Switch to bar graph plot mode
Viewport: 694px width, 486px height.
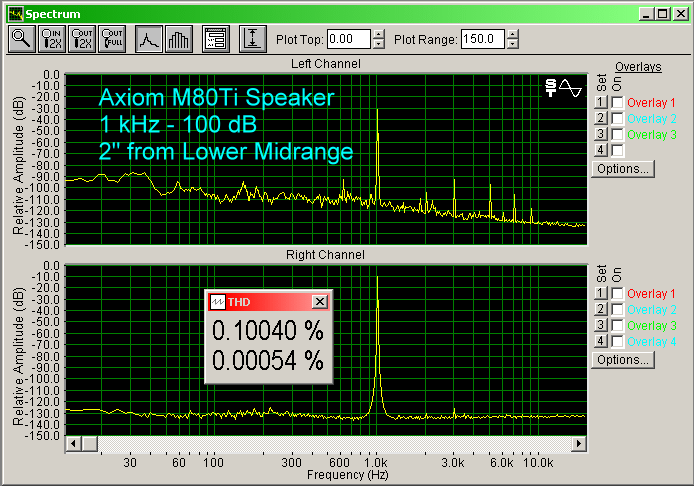[179, 39]
